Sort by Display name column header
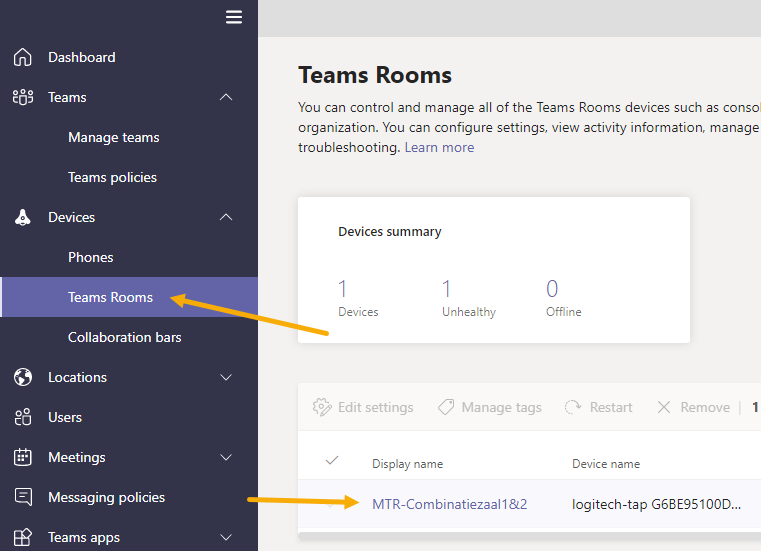The height and width of the screenshot is (551, 761). point(407,464)
